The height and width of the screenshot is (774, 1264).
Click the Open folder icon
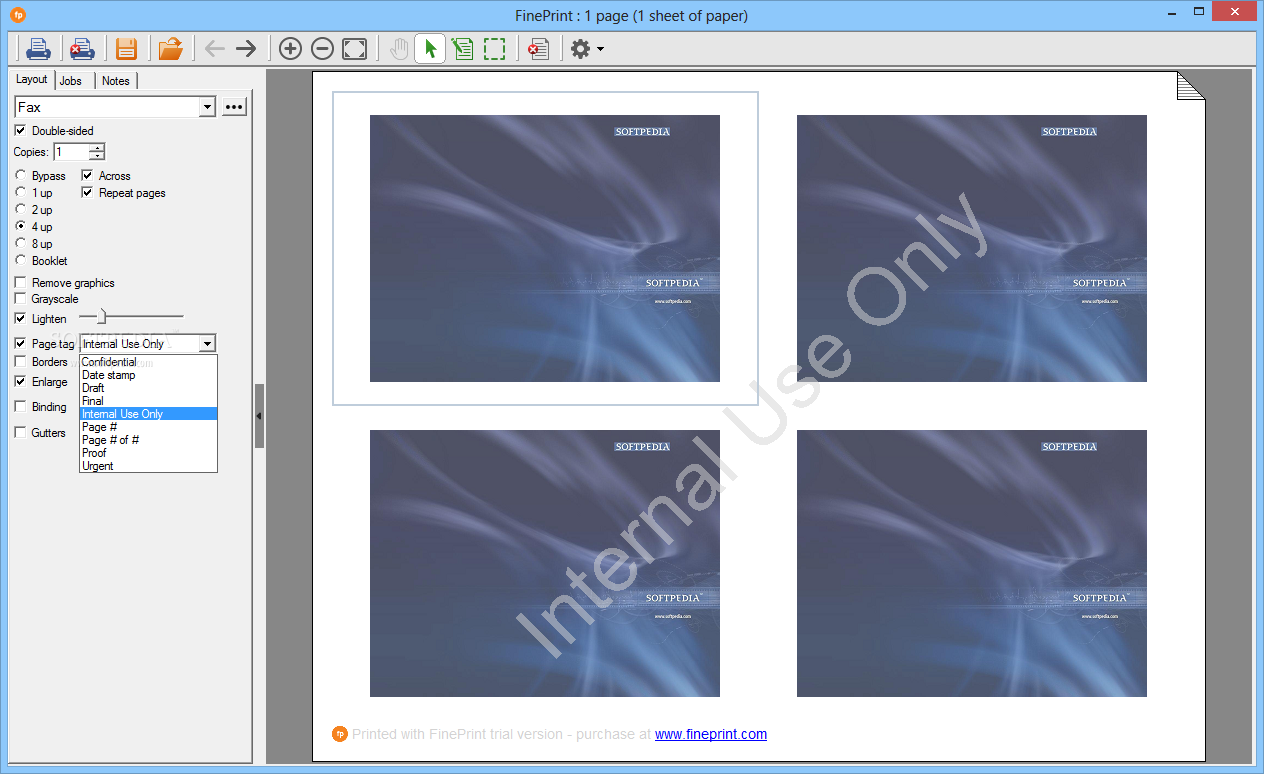pos(171,48)
